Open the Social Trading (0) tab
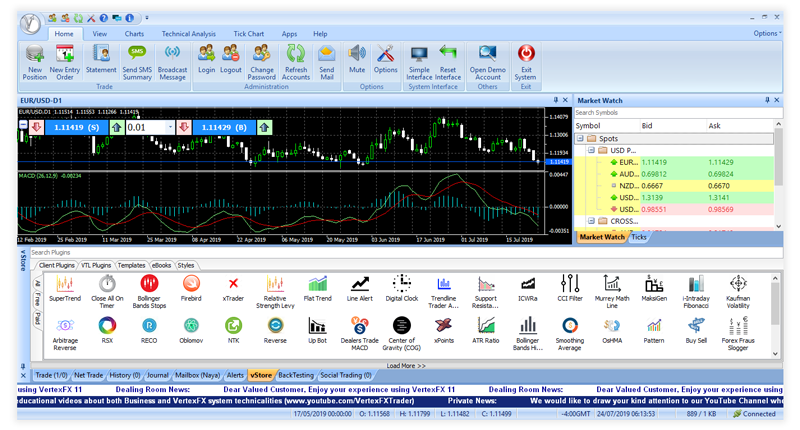Screen dimensions: 800x430 (345, 375)
